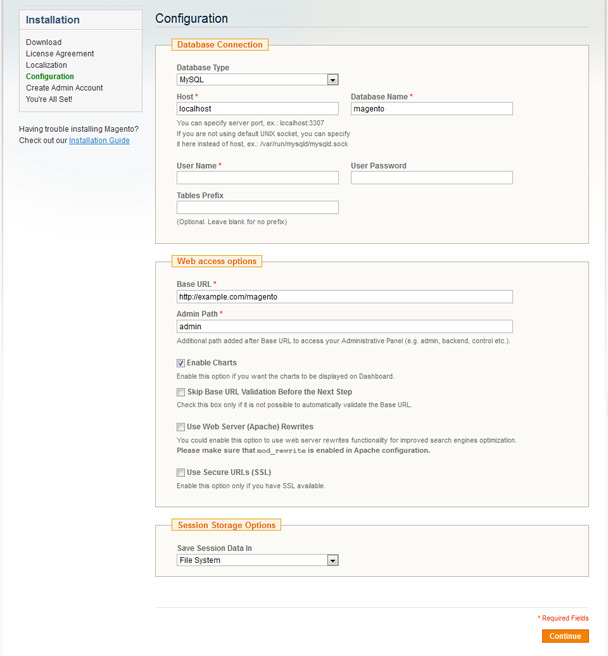This screenshot has width=608, height=656.
Task: Tick Skip Base URL Validation checkbox
Action: [181, 392]
